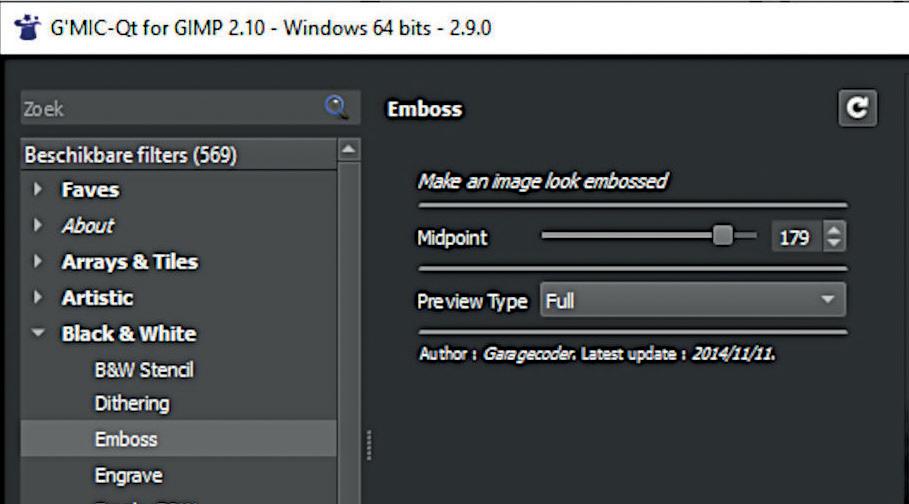The height and width of the screenshot is (504, 909).
Task: Decrease Midpoint with the down spinner arrow
Action: (x=834, y=244)
